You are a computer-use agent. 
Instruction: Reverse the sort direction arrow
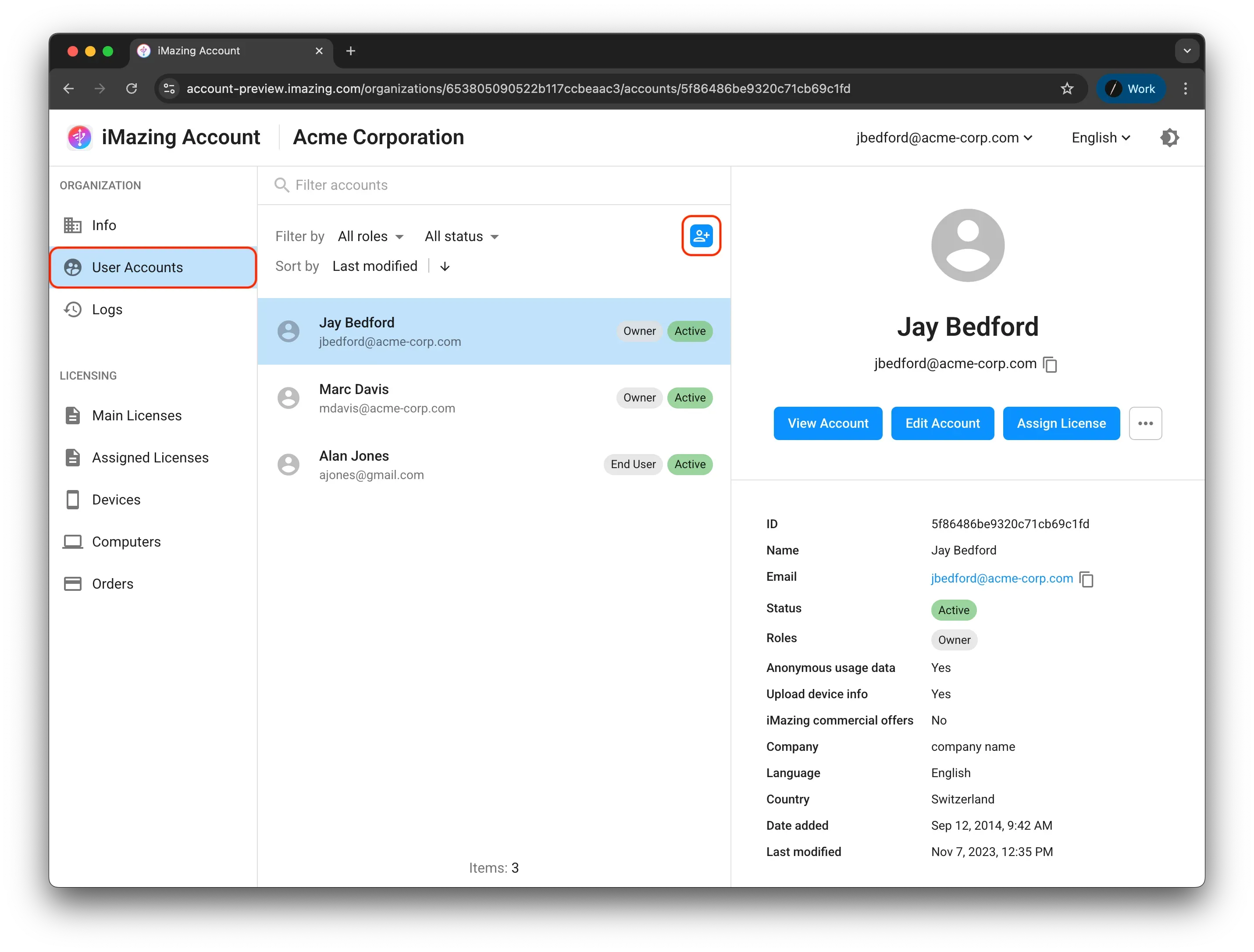(x=445, y=266)
